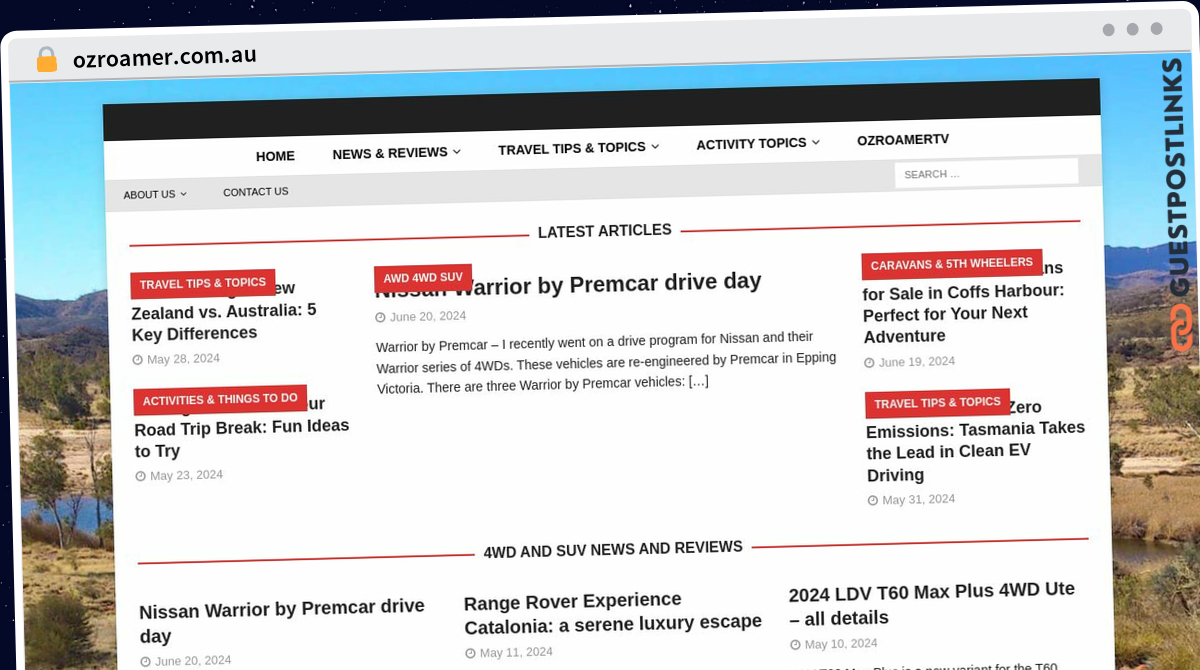This screenshot has height=670, width=1200.
Task: Click the LATEST ARTICLES section heading
Action: coord(605,231)
